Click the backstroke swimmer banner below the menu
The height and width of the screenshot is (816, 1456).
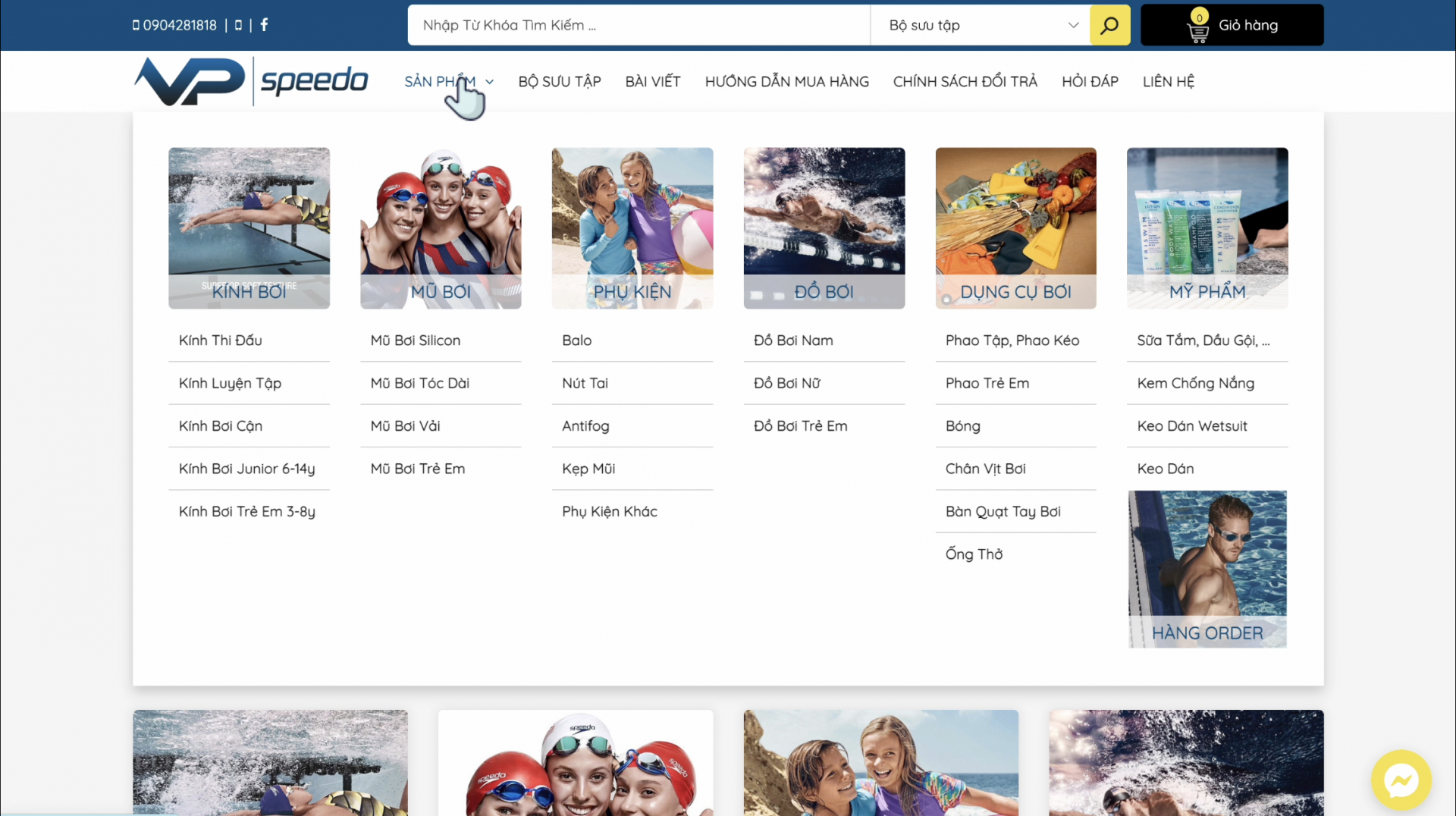pyautogui.click(x=271, y=763)
